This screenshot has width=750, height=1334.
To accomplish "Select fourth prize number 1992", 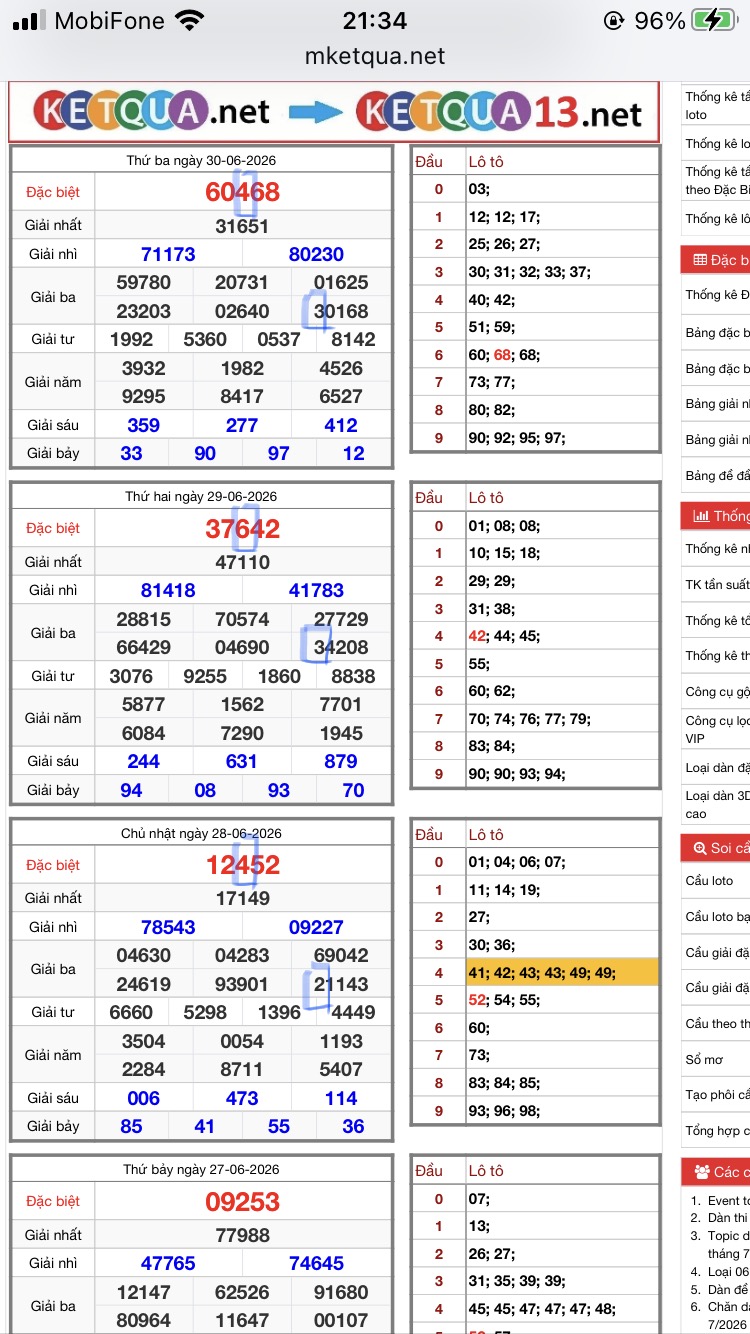I will [131, 340].
